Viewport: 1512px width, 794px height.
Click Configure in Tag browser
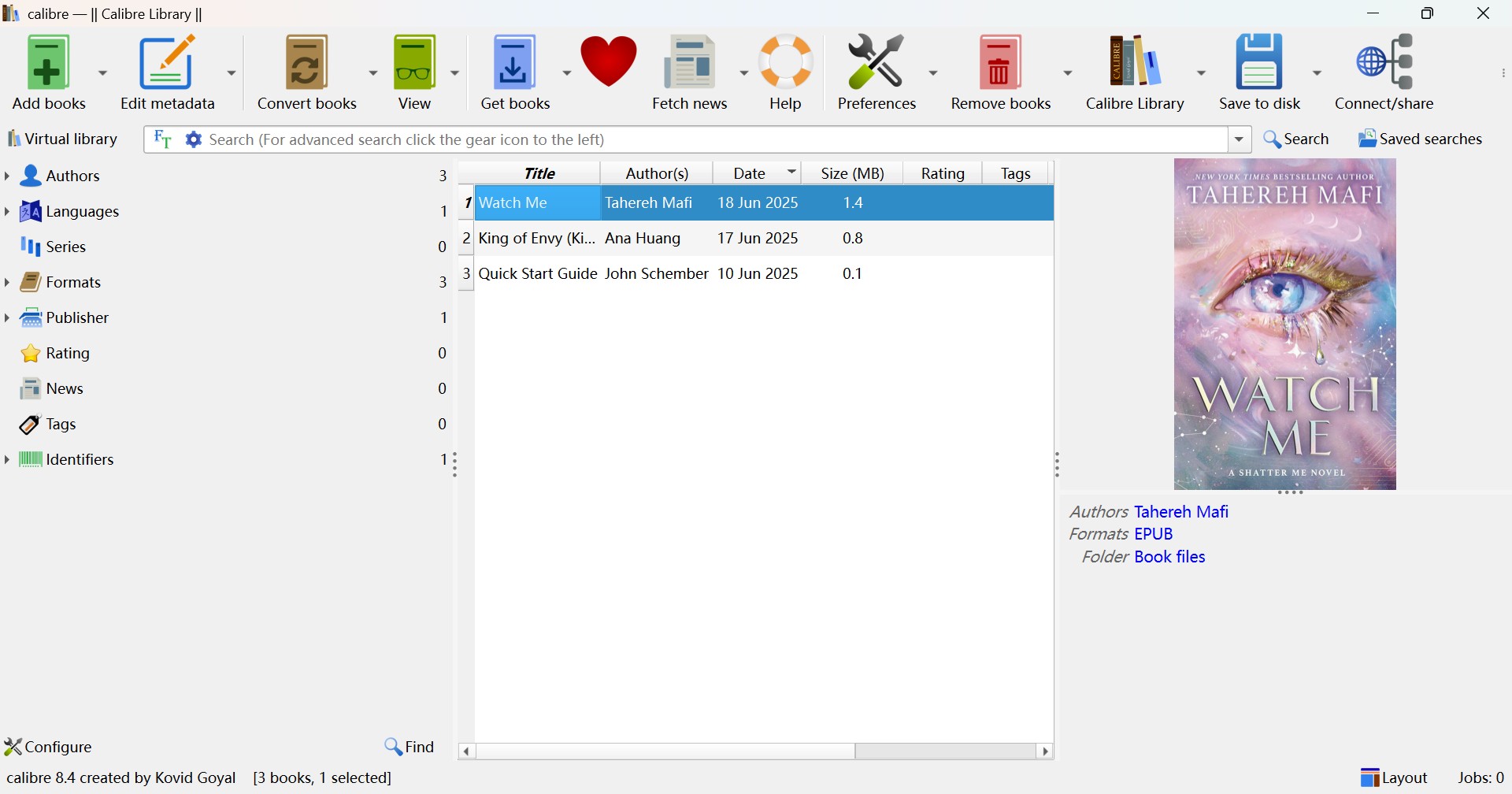(49, 746)
